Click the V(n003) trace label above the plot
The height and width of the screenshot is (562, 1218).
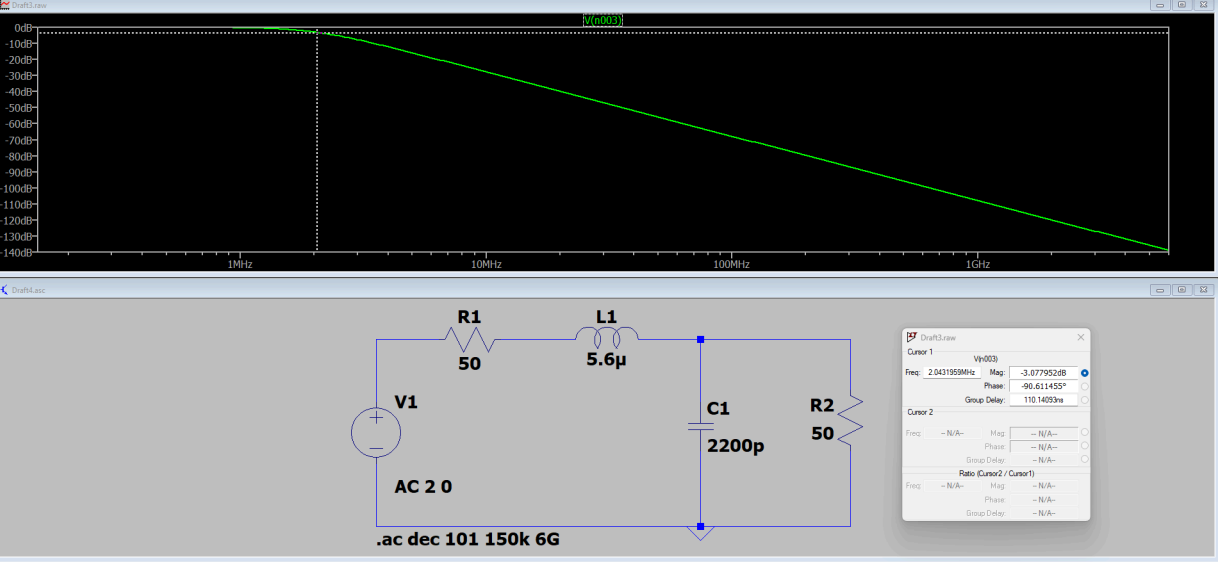pyautogui.click(x=603, y=20)
